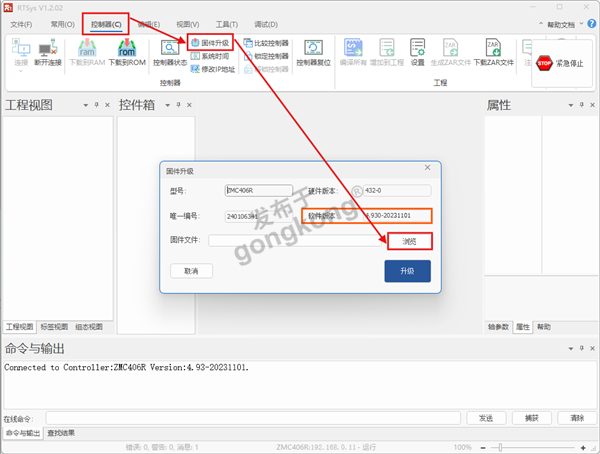Expand the dropdown next to 帮助文档
Image resolution: width=600 pixels, height=454 pixels.
pyautogui.click(x=581, y=24)
